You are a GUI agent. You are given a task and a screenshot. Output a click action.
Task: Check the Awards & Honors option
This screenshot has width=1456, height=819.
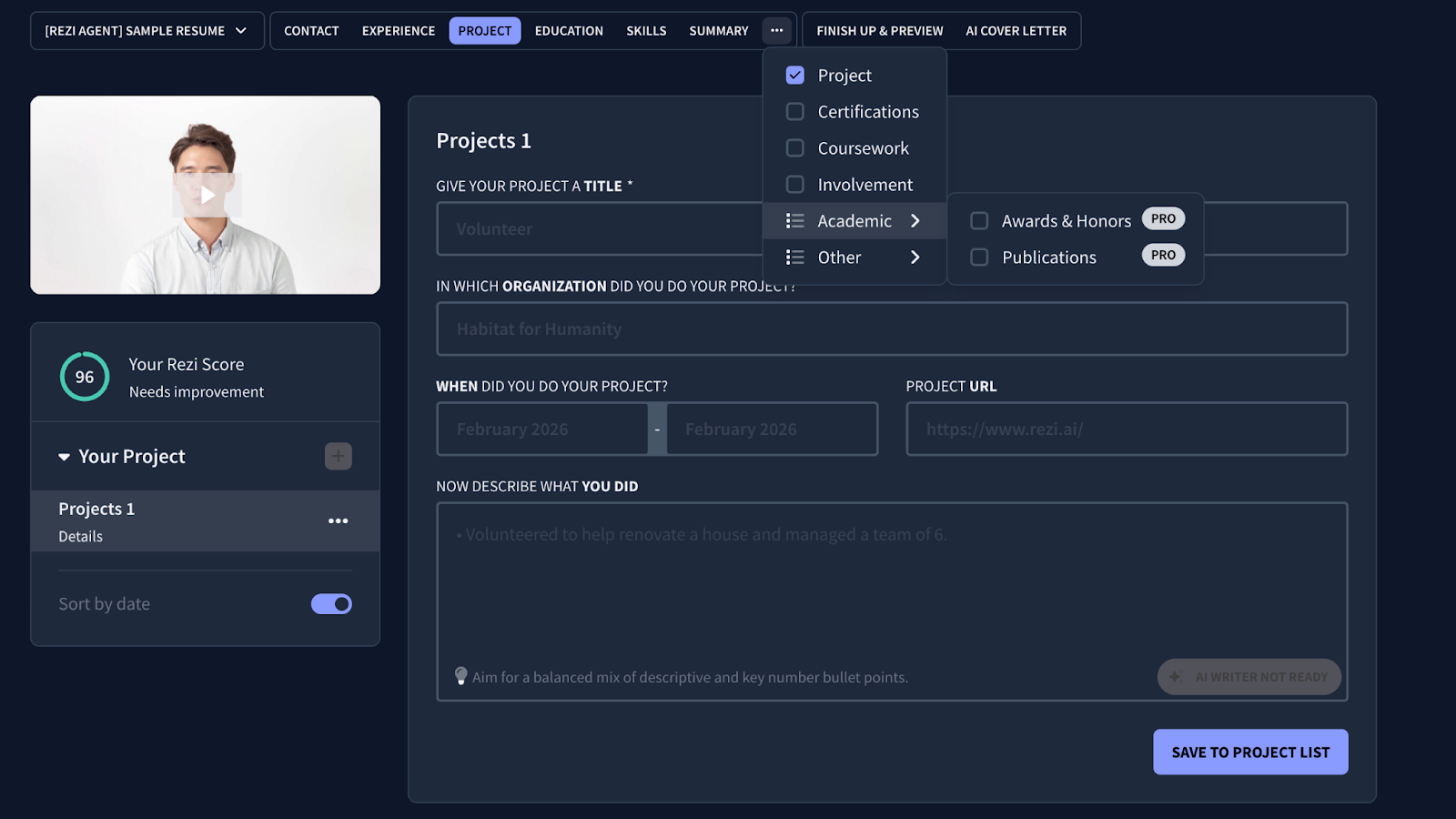[979, 221]
